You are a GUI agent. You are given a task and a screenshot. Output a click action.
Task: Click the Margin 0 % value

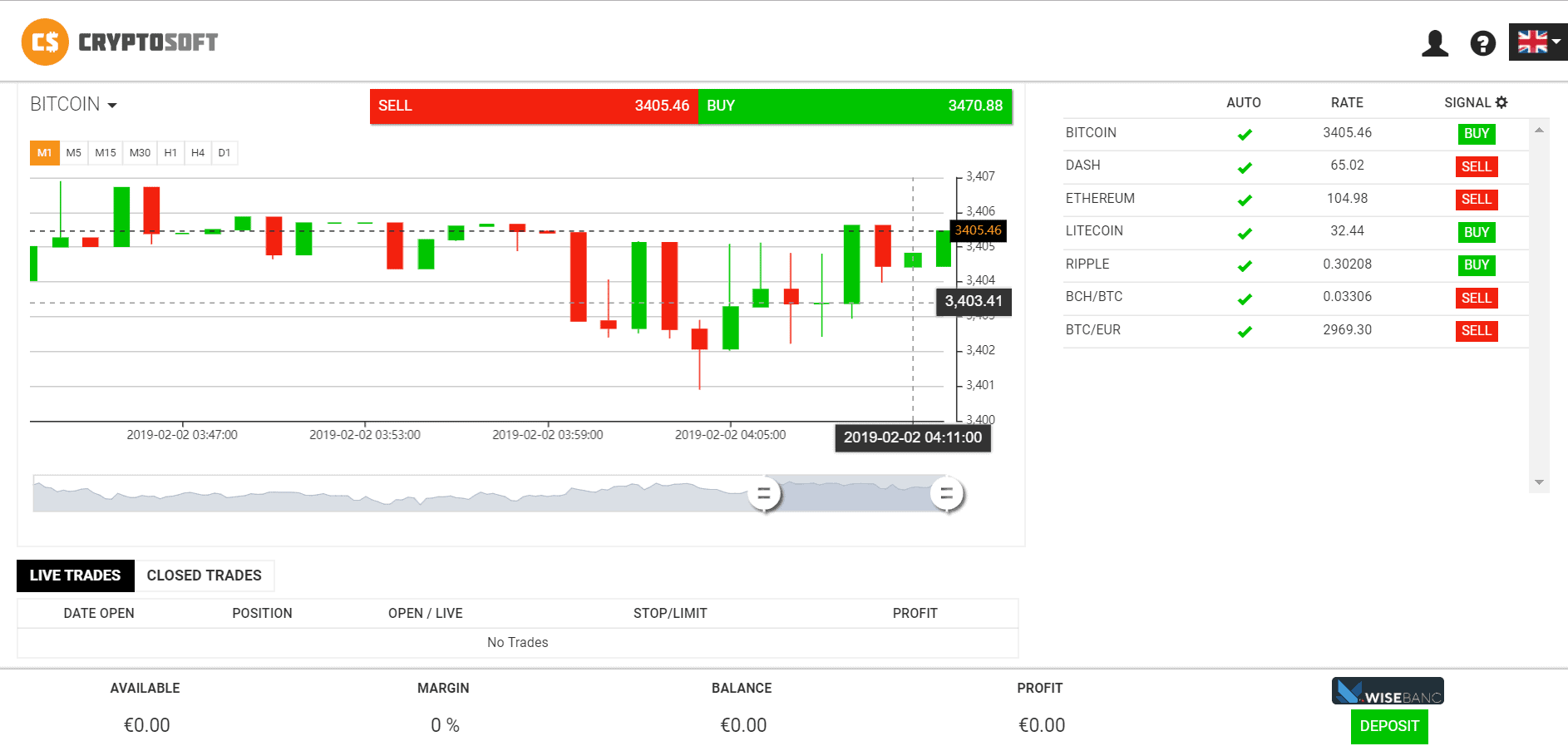click(x=445, y=726)
